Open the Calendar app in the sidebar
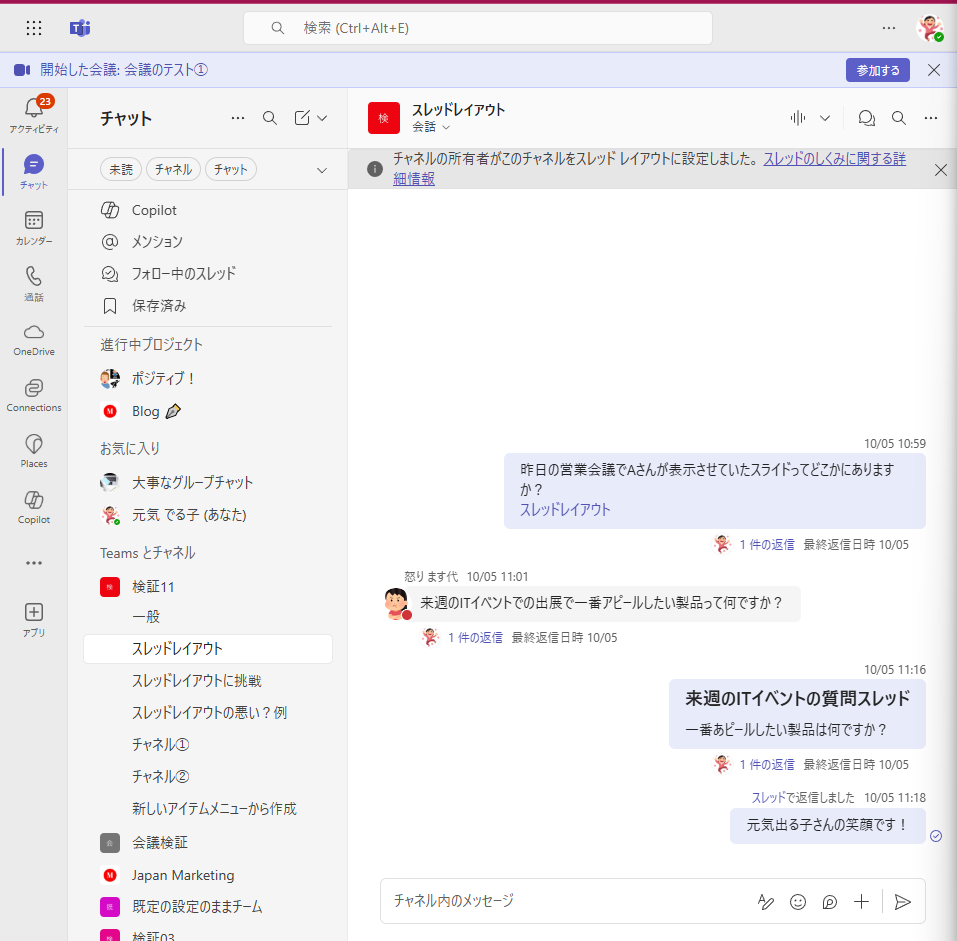Viewport: 957px width, 941px height. 33,227
